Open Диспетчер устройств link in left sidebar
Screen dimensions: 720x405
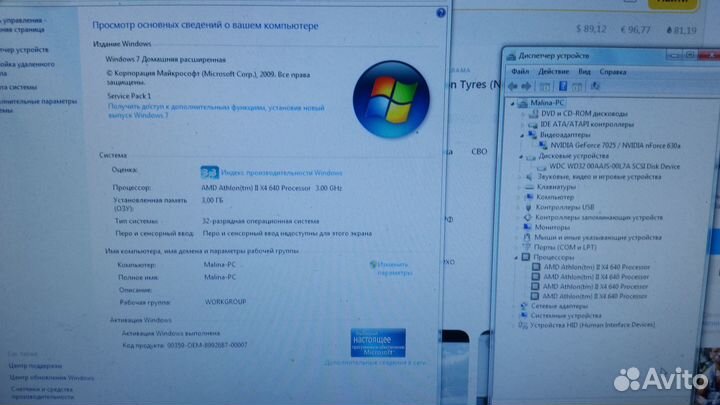point(24,50)
